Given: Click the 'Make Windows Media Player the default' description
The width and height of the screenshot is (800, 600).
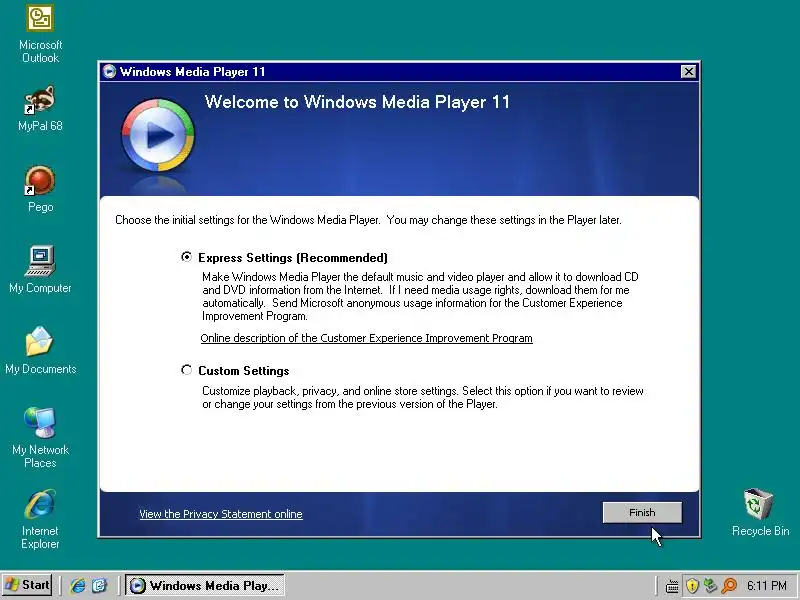Looking at the screenshot, I should tap(420, 296).
